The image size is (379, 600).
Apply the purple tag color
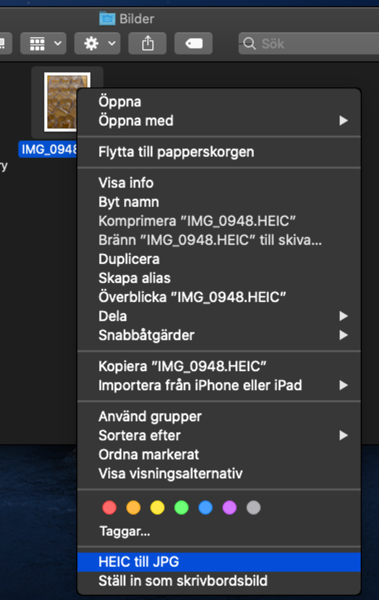click(229, 508)
